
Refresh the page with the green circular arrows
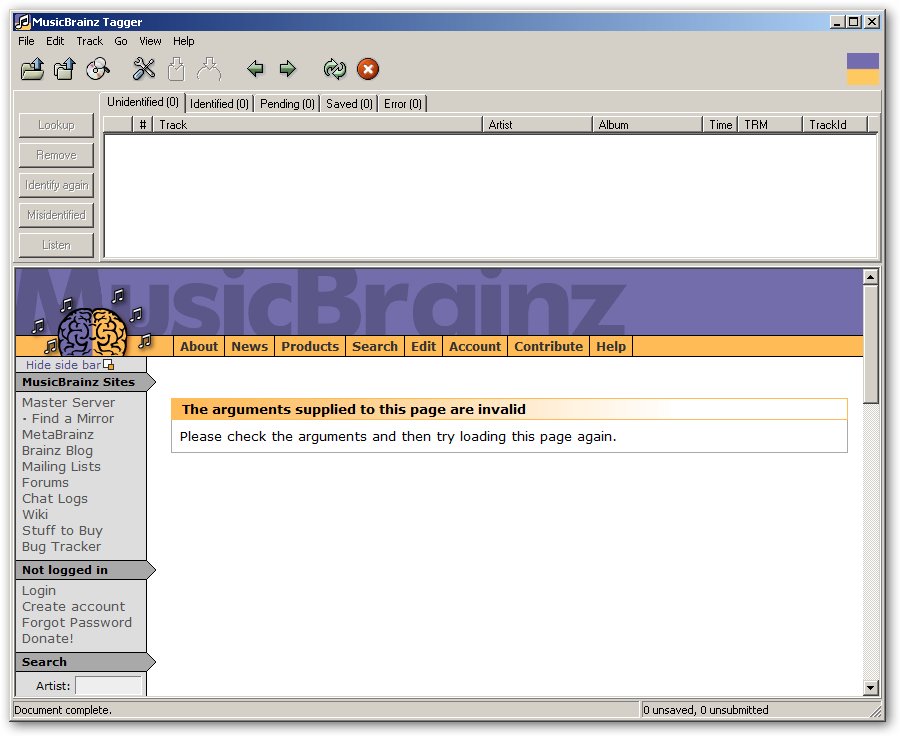point(334,69)
